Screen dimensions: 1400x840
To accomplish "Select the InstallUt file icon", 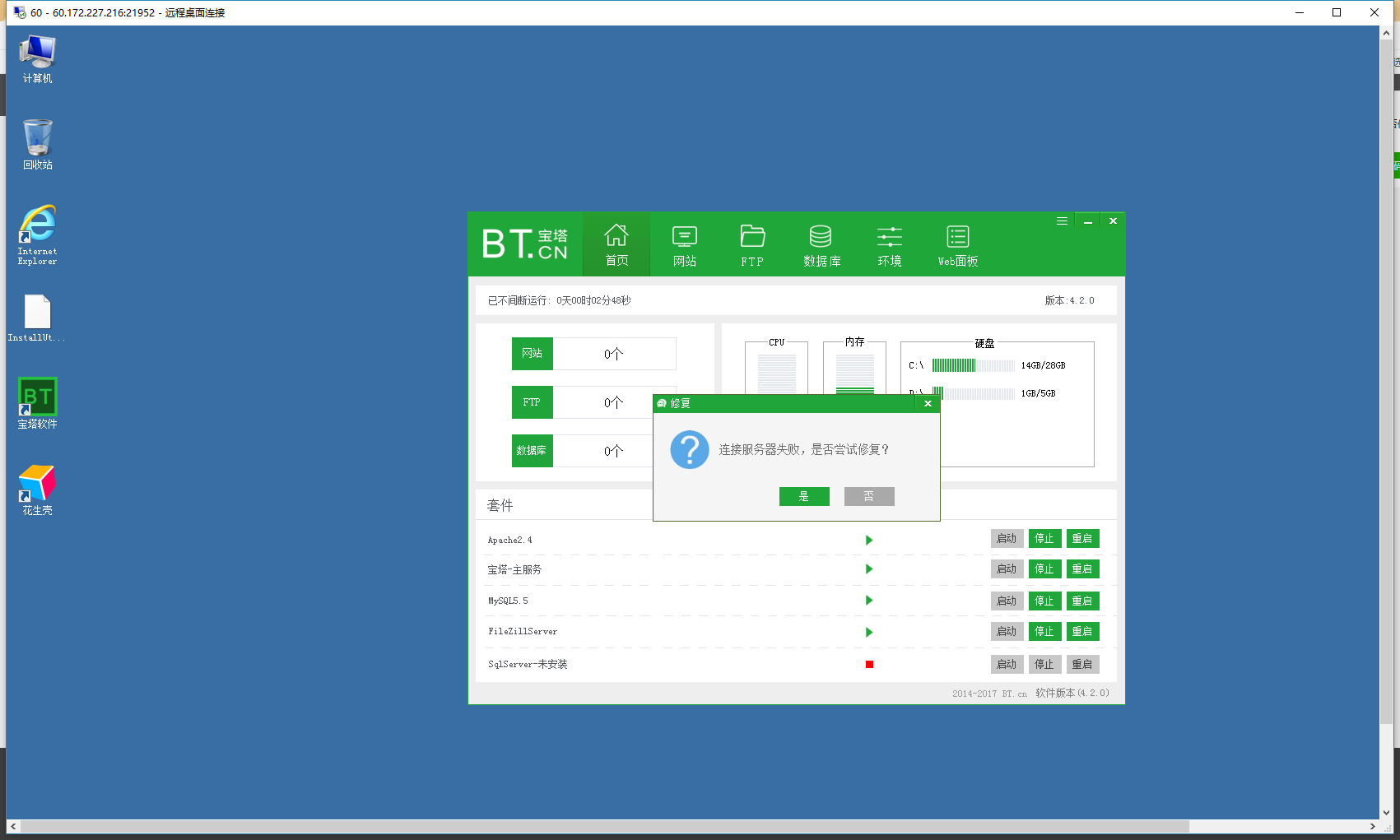I will point(37,318).
